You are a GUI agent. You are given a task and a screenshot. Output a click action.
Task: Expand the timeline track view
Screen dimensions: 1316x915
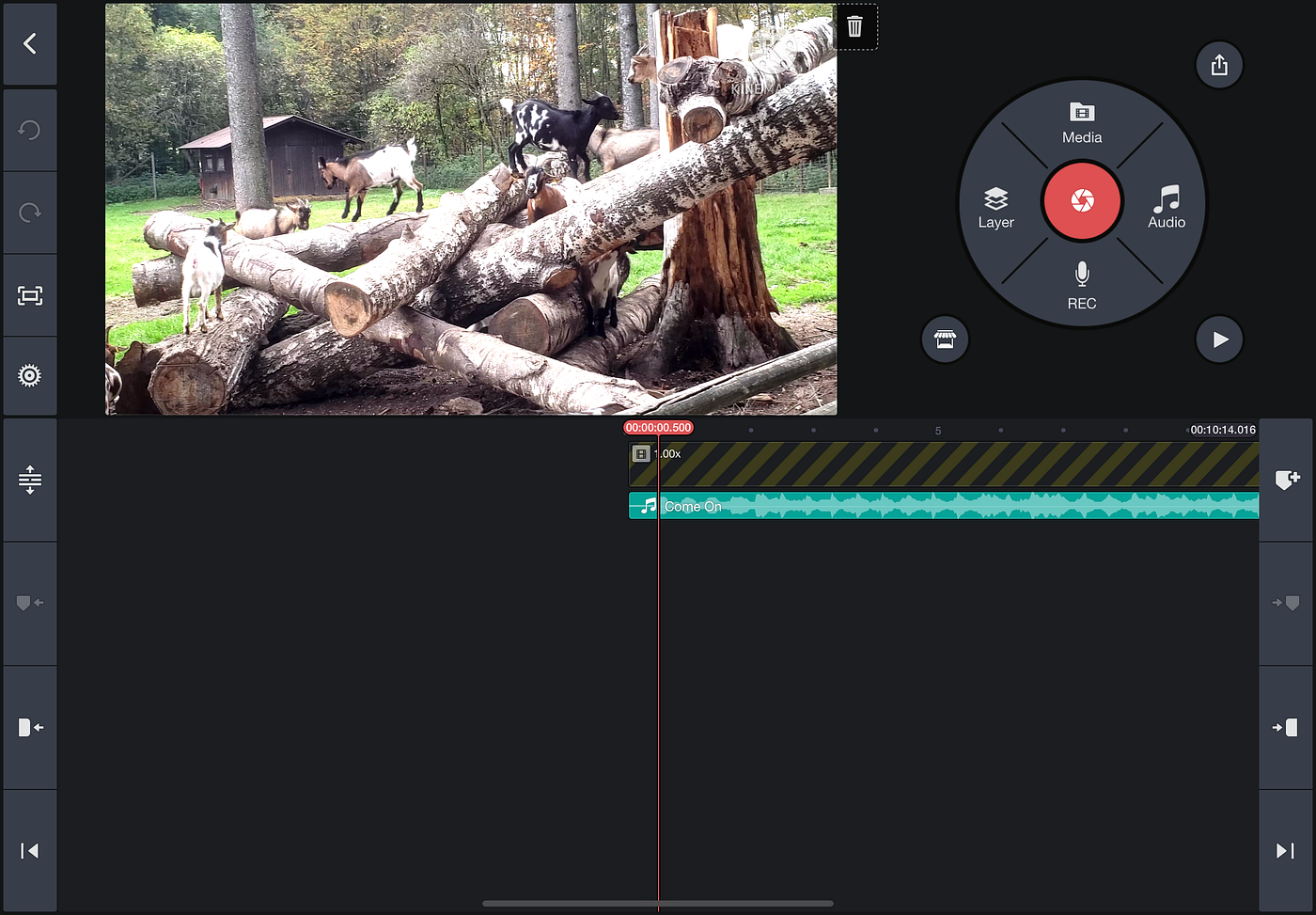pos(30,480)
